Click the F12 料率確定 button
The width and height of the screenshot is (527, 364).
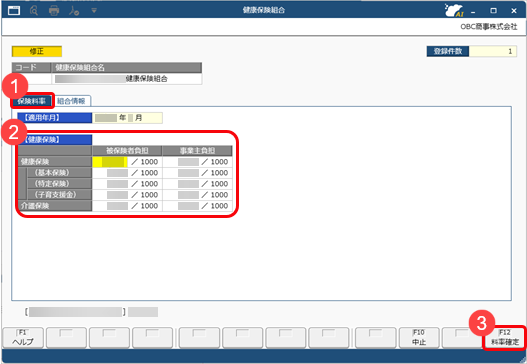coord(505,337)
